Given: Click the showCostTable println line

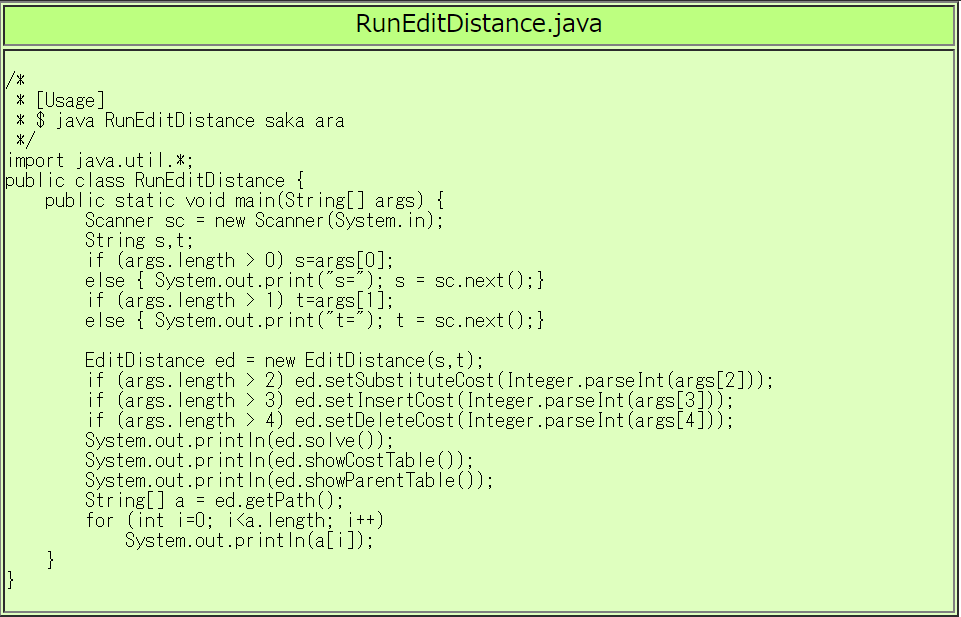Looking at the screenshot, I should [279, 461].
